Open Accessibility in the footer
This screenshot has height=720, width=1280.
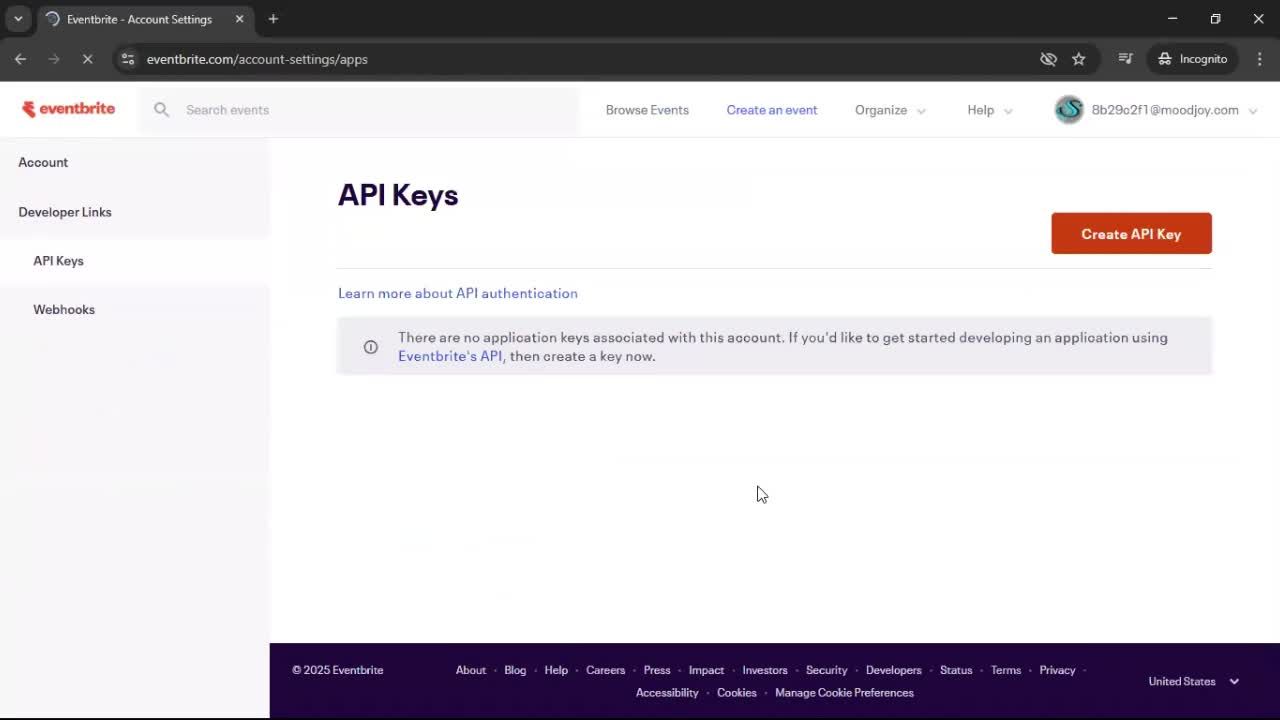coord(667,693)
